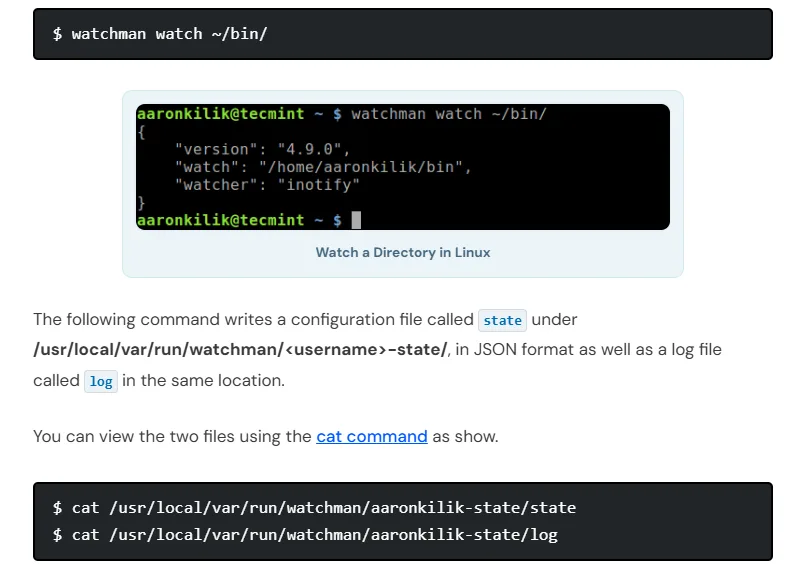Click the terminal screenshot of watchman watch
The image size is (808, 568).
(403, 167)
